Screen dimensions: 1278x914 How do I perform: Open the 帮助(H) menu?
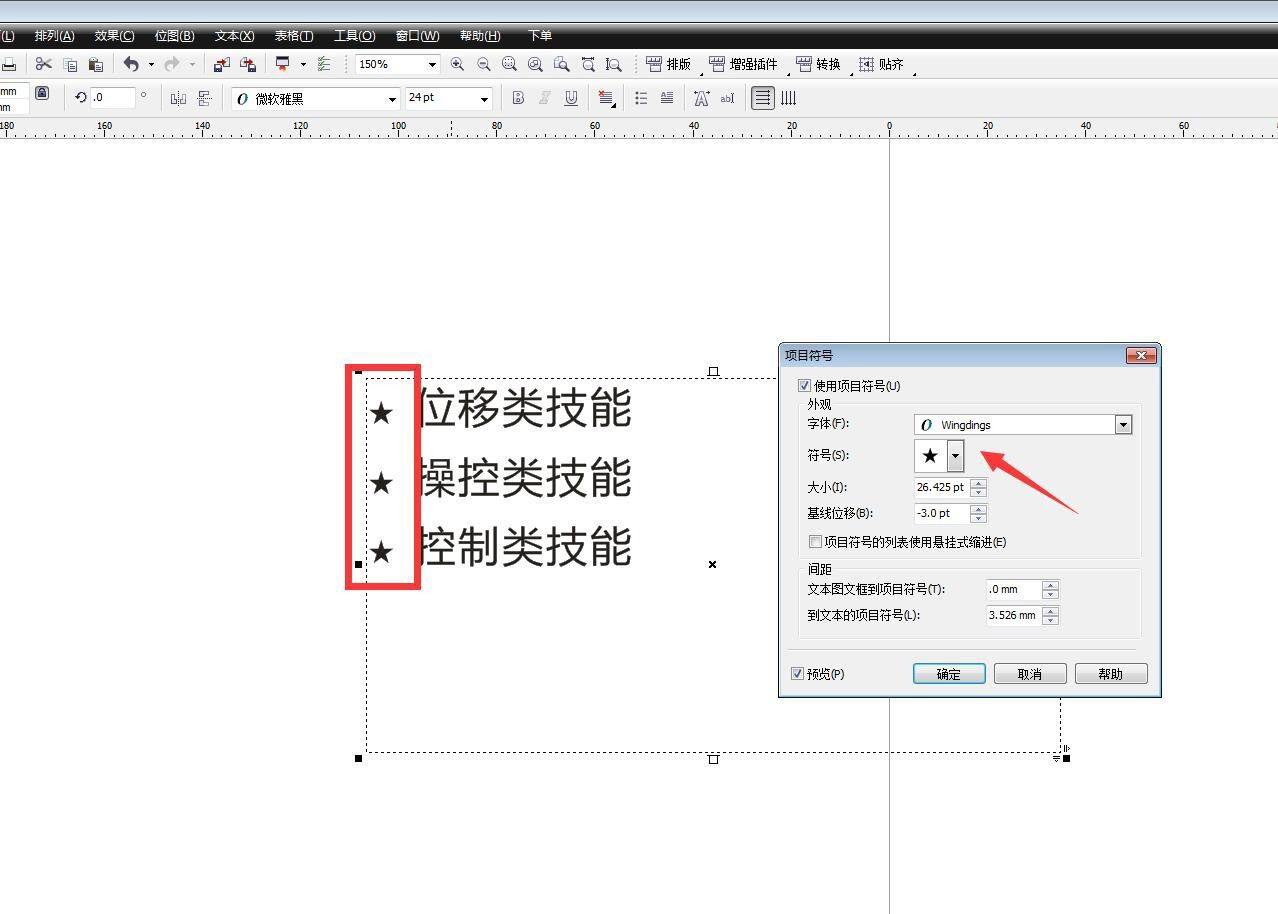tap(479, 35)
